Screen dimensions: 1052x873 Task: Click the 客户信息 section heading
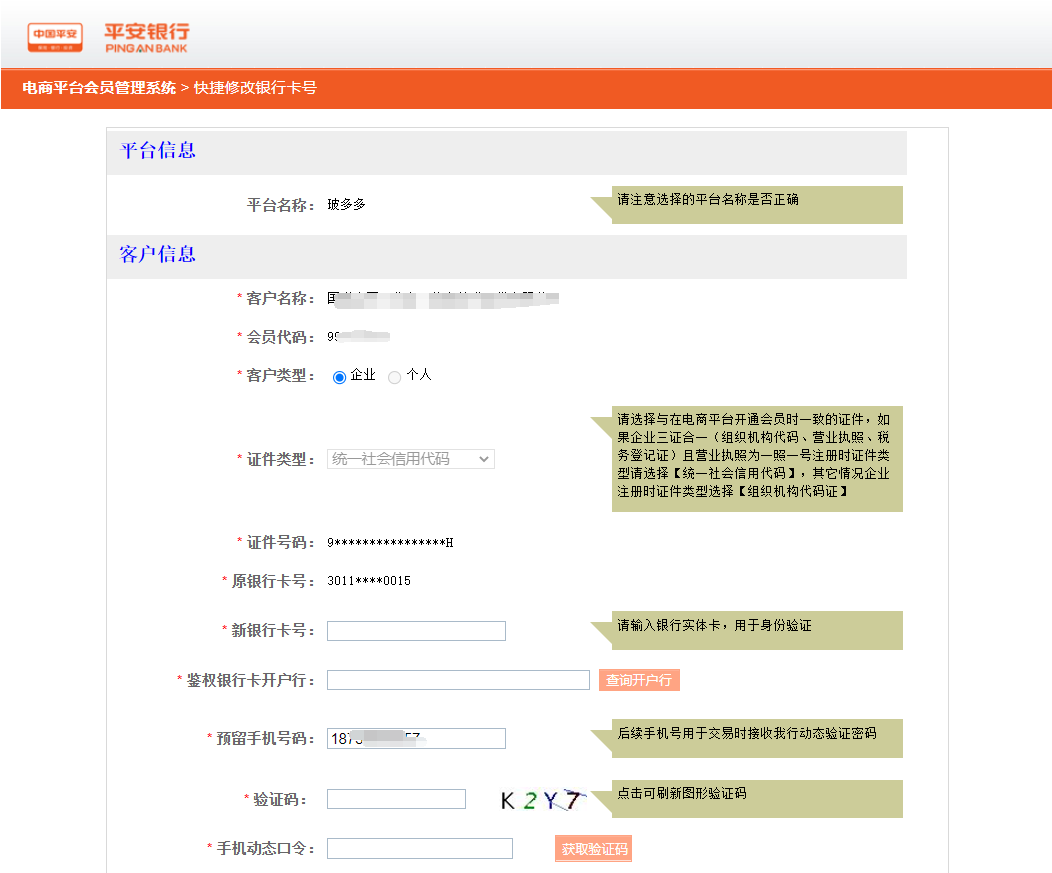158,254
